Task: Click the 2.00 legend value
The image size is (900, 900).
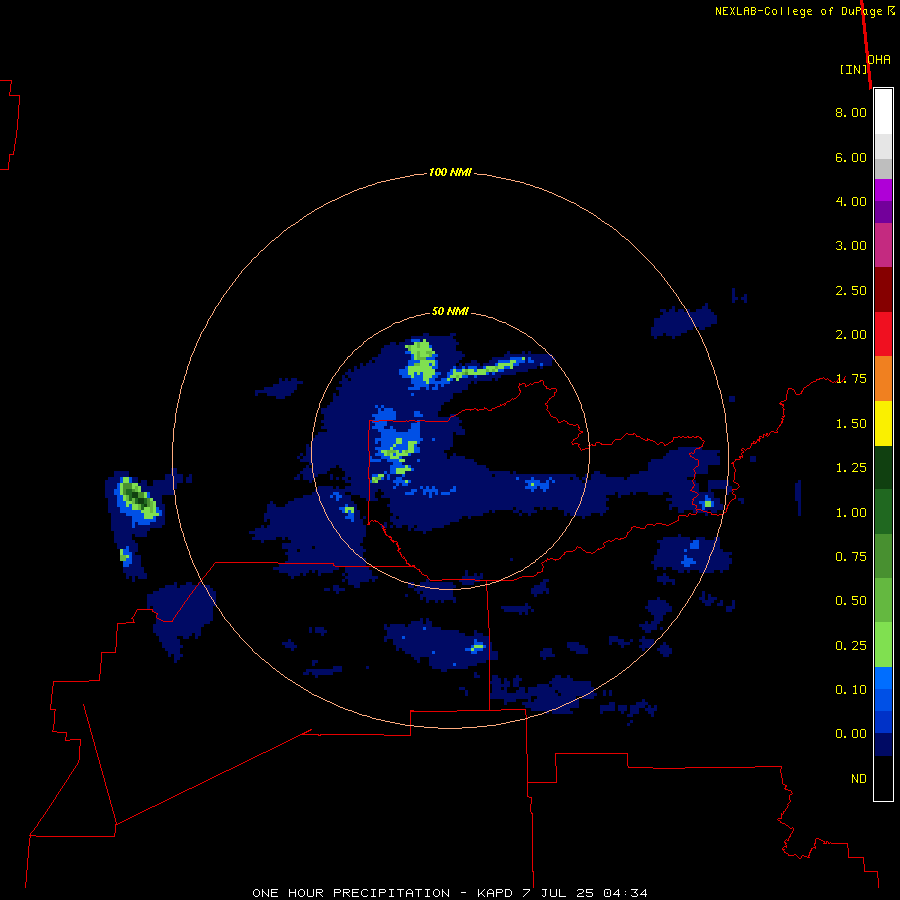Action: click(x=851, y=335)
